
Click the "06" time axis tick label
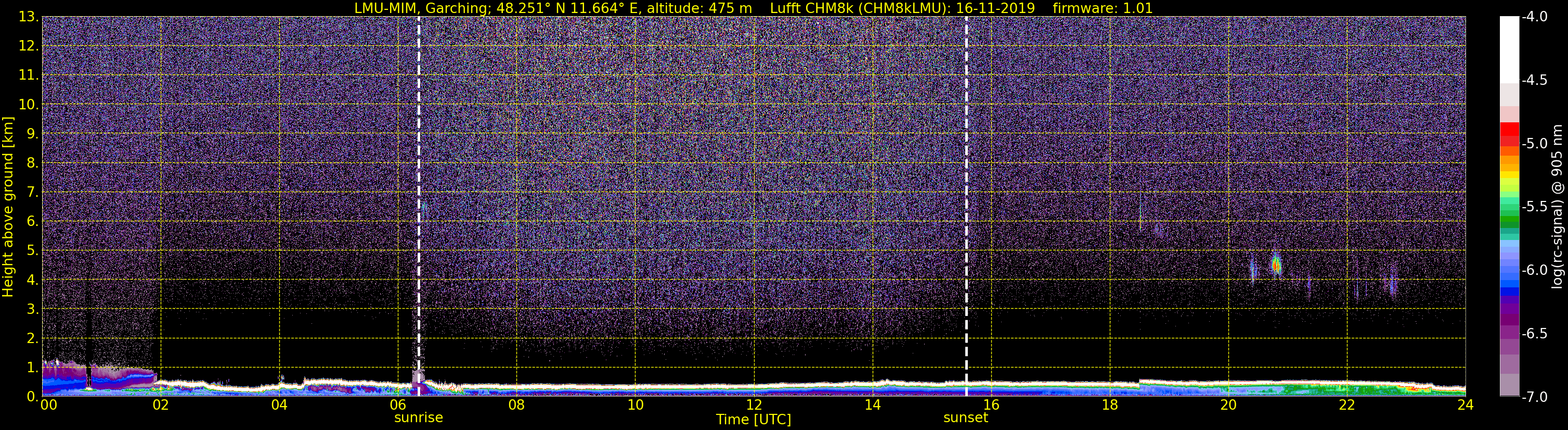[398, 405]
